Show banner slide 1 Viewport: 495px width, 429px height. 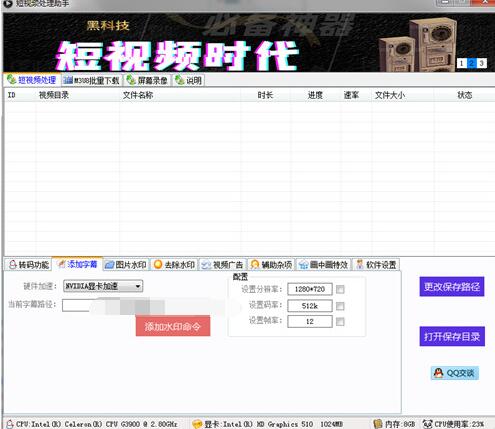pos(461,63)
